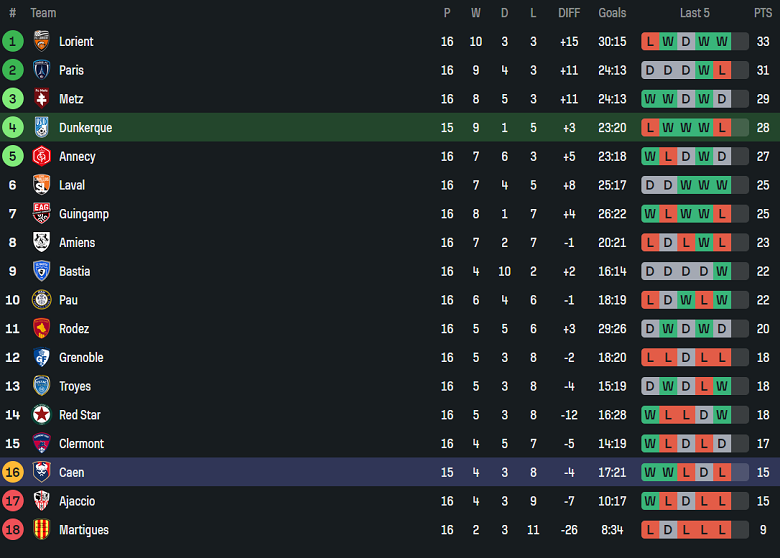Open the Dunkerque team link
The image size is (780, 558).
[x=85, y=128]
